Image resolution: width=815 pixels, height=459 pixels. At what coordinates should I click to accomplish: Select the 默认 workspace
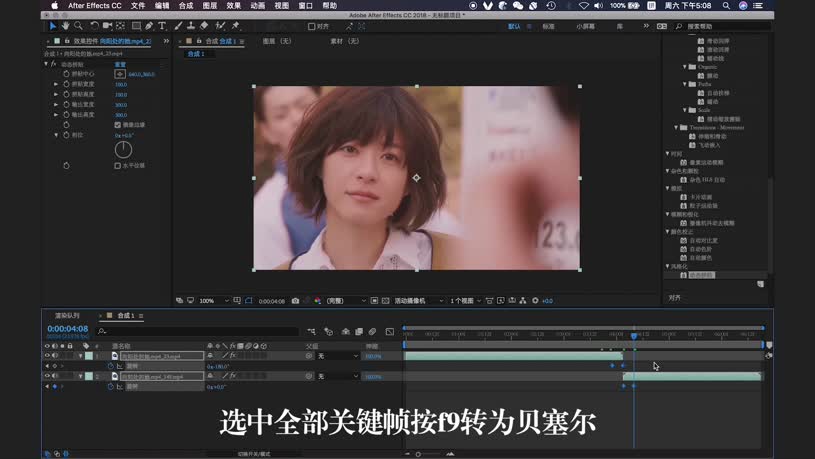coord(514,27)
